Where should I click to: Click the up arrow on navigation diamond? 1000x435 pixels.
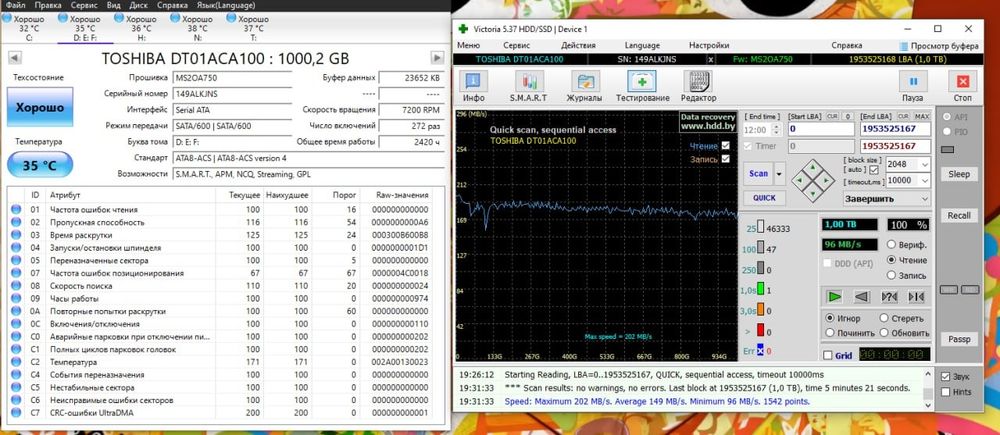point(813,168)
